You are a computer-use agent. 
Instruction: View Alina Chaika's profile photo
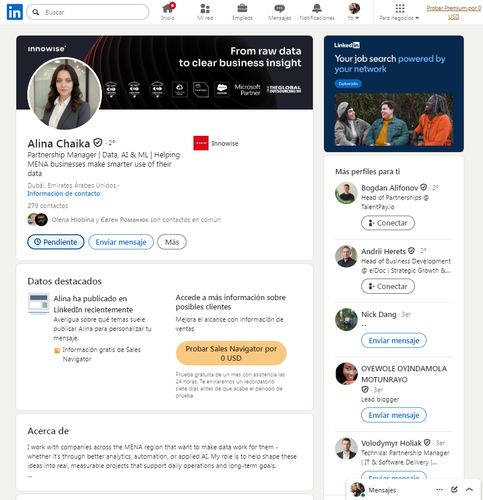pyautogui.click(x=65, y=94)
